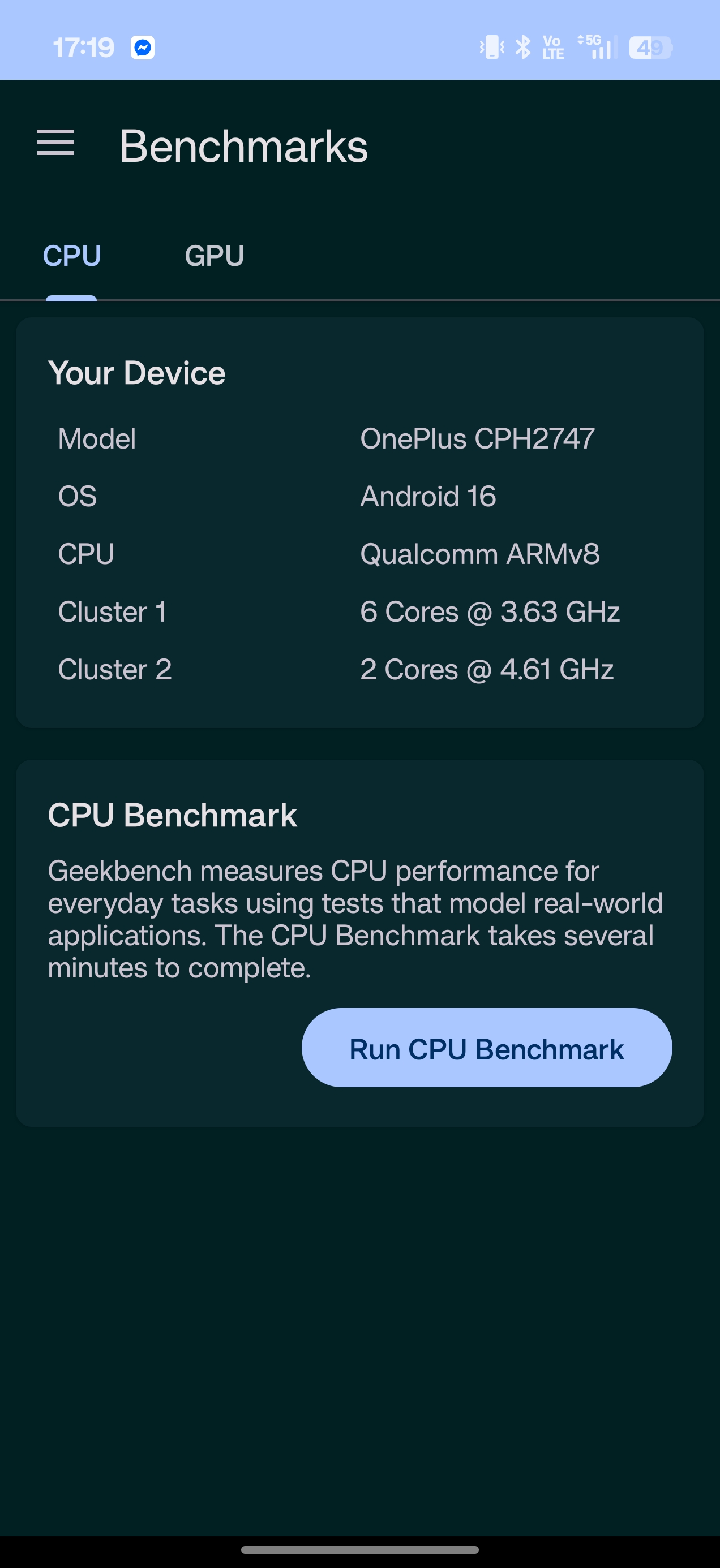Tap the battery level indicator
This screenshot has height=1568, width=720.
(x=650, y=48)
